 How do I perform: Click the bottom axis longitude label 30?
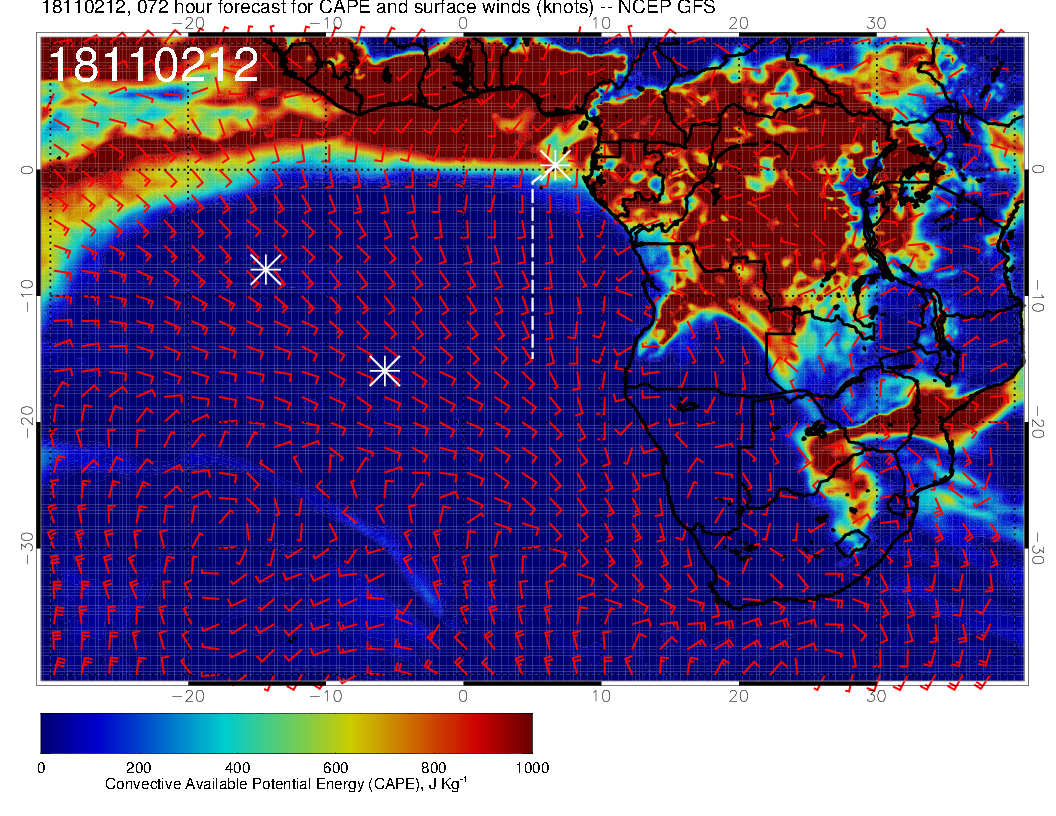tap(876, 696)
